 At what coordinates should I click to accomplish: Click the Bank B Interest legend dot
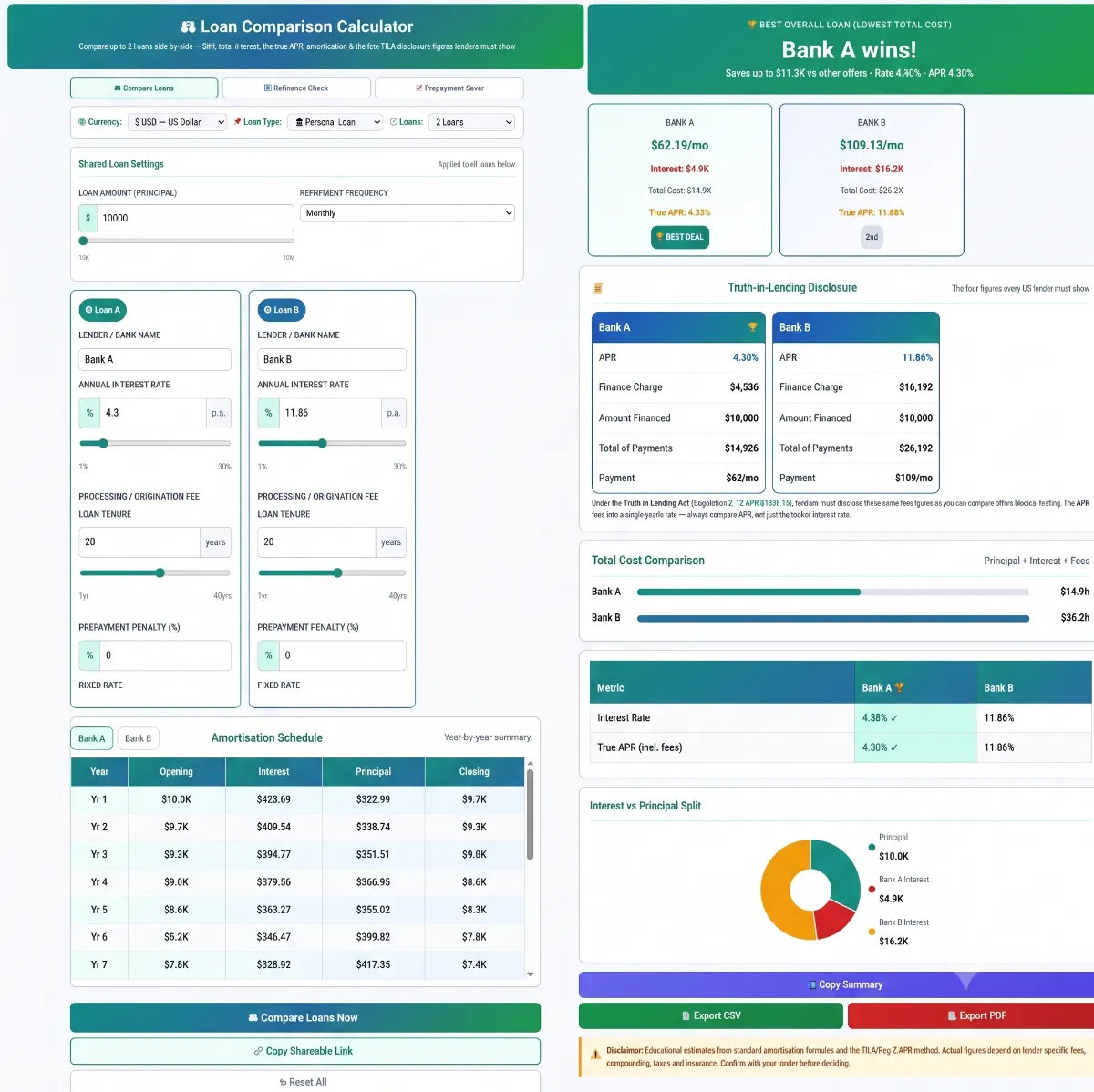(x=872, y=932)
